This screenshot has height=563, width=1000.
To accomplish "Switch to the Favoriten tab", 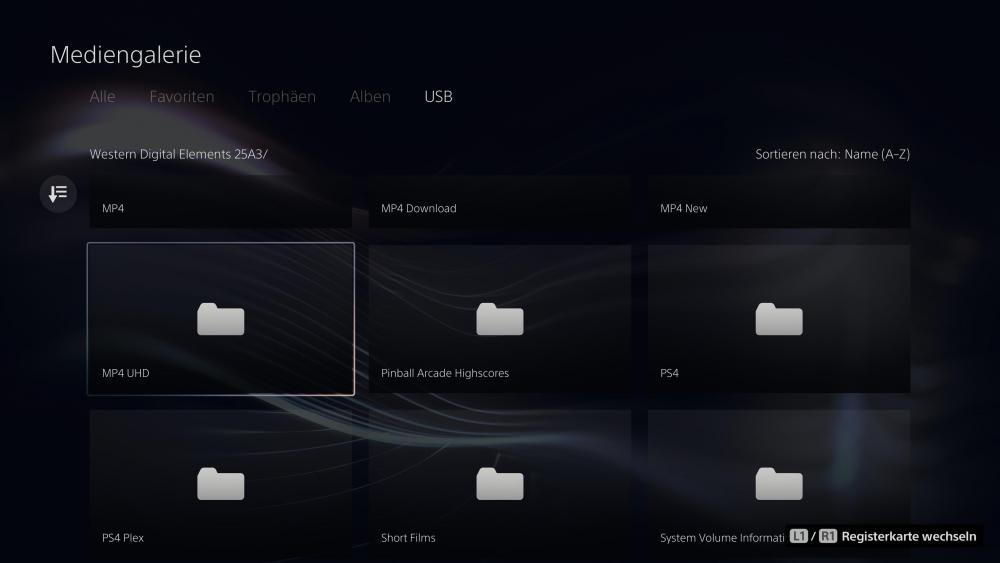I will click(x=182, y=97).
